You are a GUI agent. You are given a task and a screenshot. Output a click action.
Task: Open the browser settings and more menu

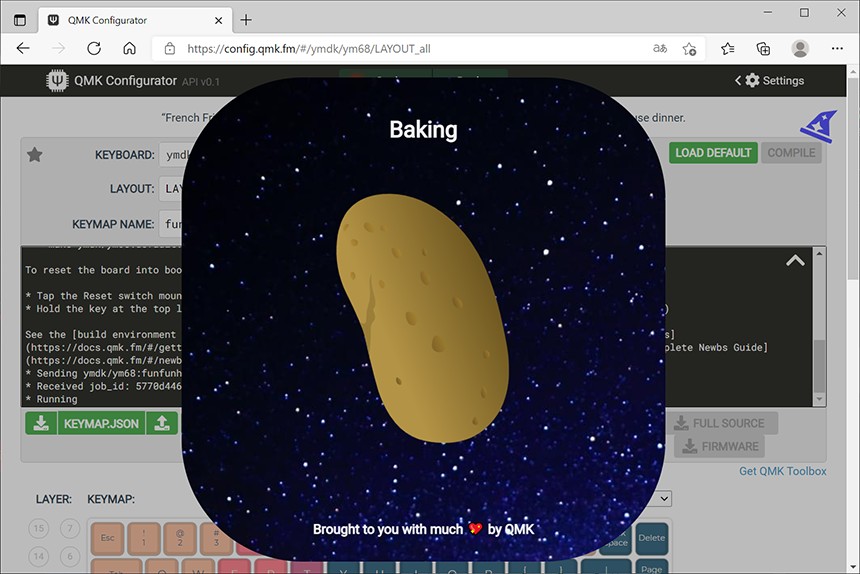(x=837, y=49)
